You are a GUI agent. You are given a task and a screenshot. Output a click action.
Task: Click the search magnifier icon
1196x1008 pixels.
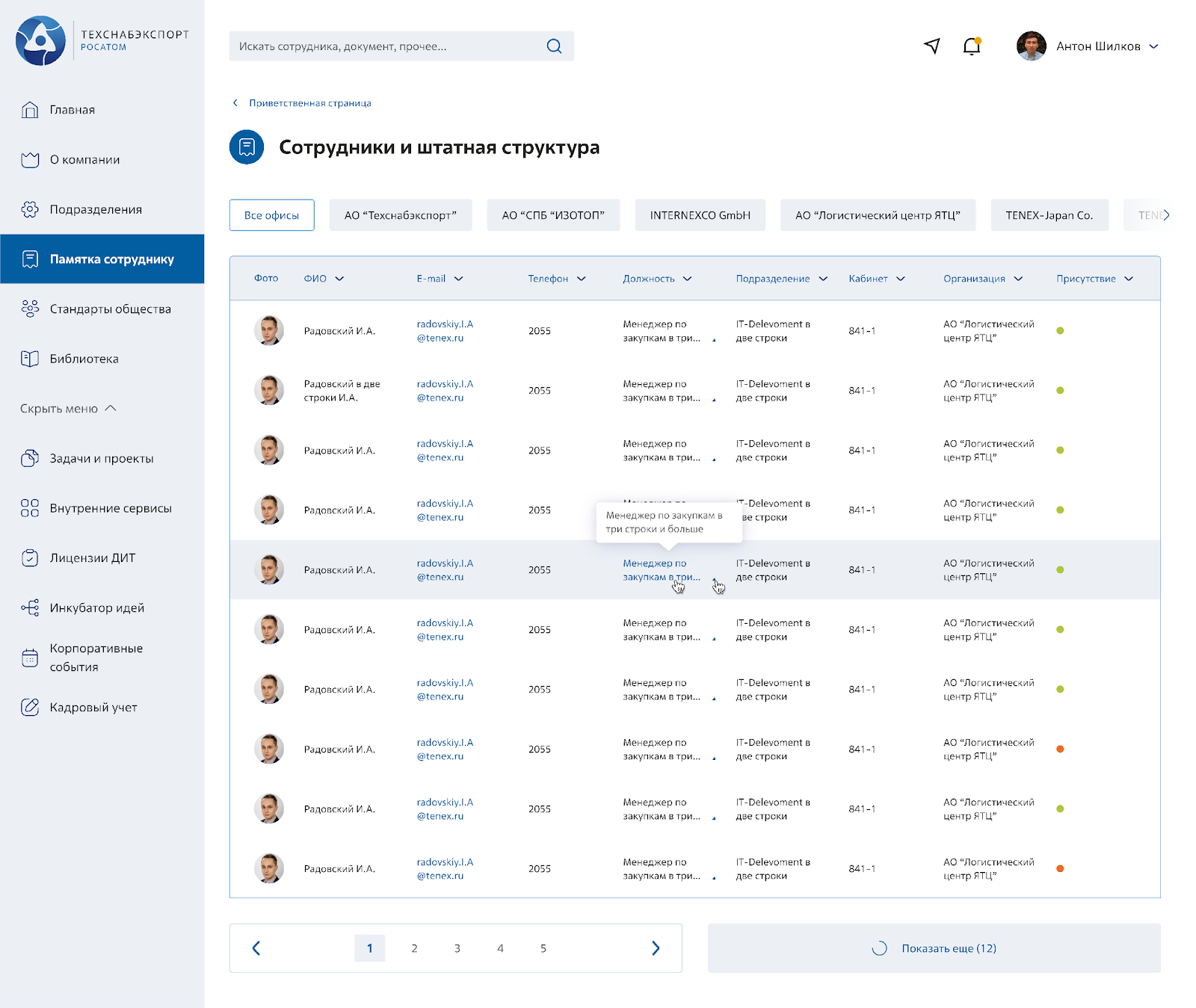tap(554, 46)
